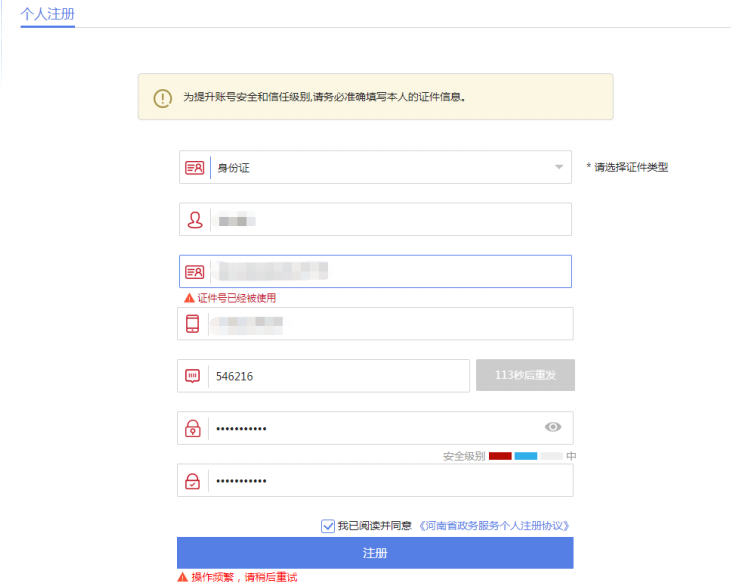Image resolution: width=743 pixels, height=585 pixels.
Task: Click the padlock icon in password field
Action: (193, 428)
